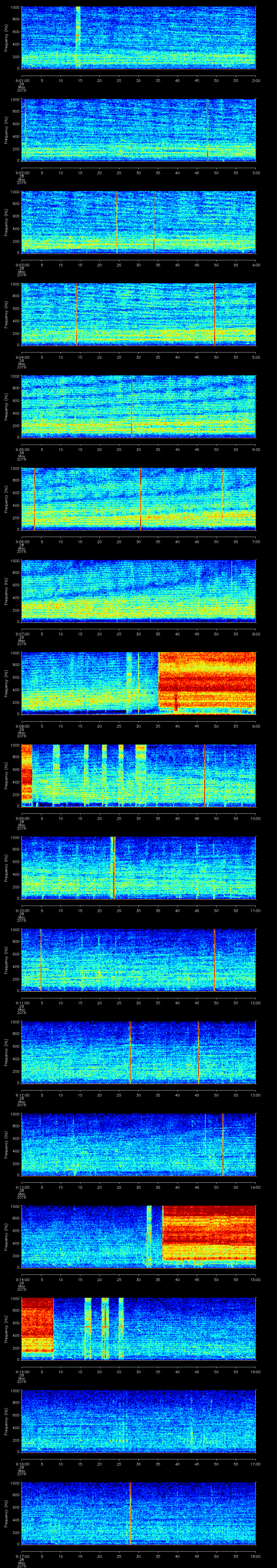This screenshot has width=277, height=1568.
Task: Click the '9:11:00' start time label
Action: 22,1003
